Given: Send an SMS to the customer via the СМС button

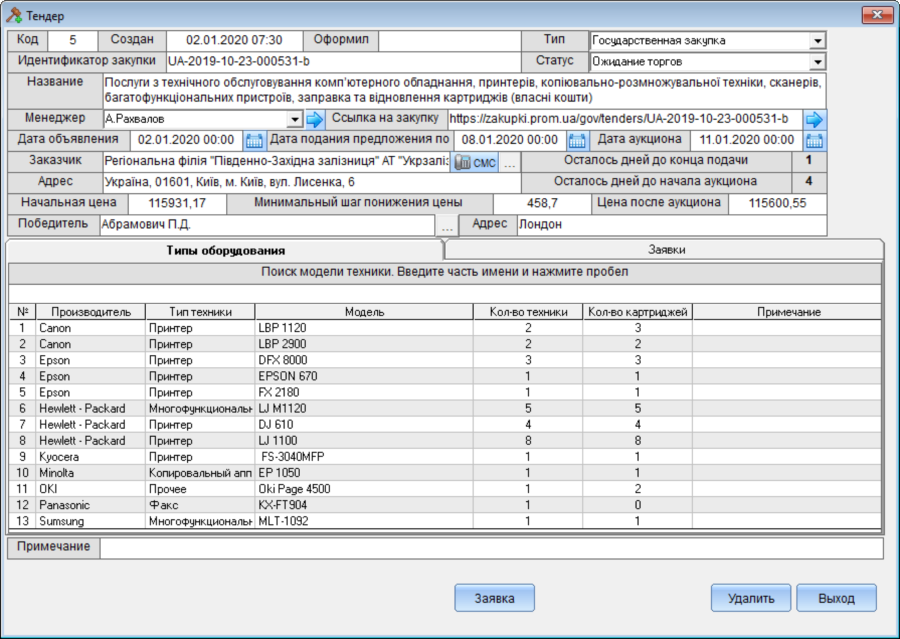Looking at the screenshot, I should (x=474, y=162).
